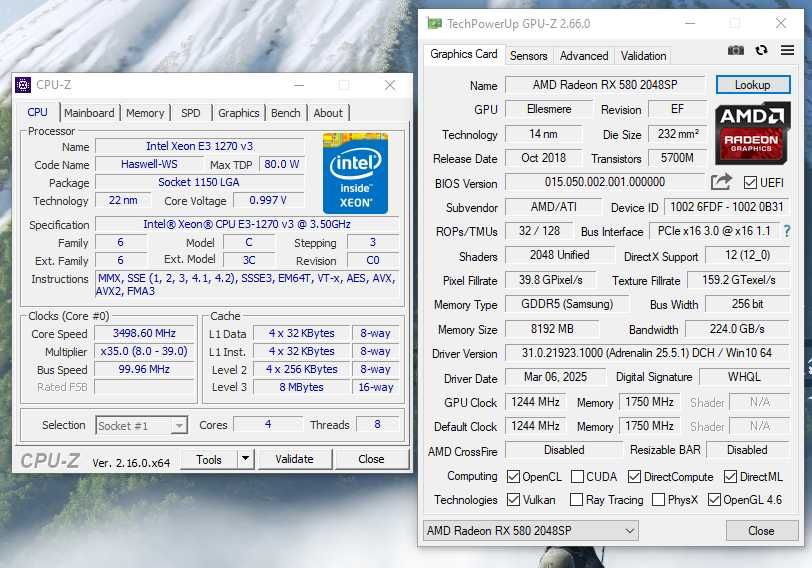Switch to the Memory tab in CPU-Z
This screenshot has width=812, height=568.
[145, 113]
